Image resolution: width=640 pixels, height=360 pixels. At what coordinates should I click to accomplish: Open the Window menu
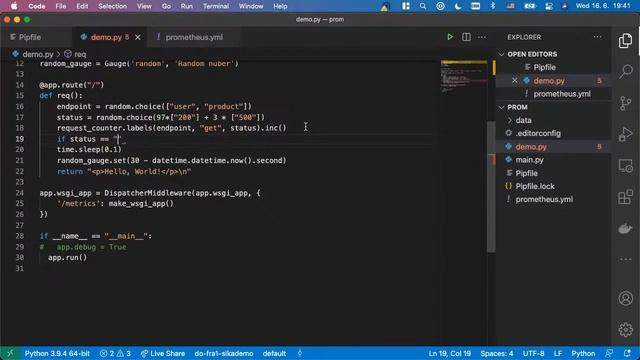[251, 6]
